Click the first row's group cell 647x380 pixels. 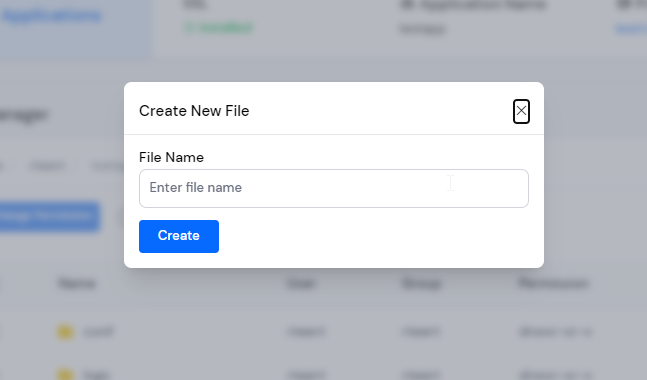tap(420, 332)
